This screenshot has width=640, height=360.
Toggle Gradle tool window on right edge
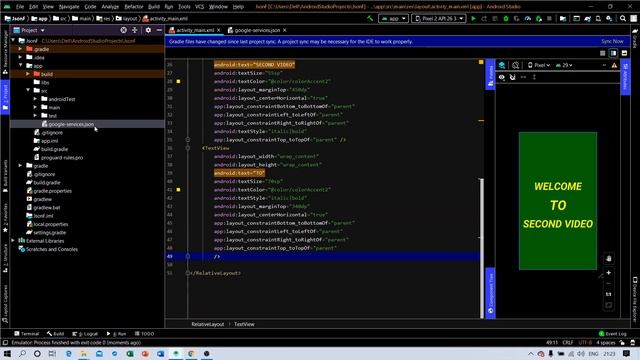pyautogui.click(x=635, y=38)
